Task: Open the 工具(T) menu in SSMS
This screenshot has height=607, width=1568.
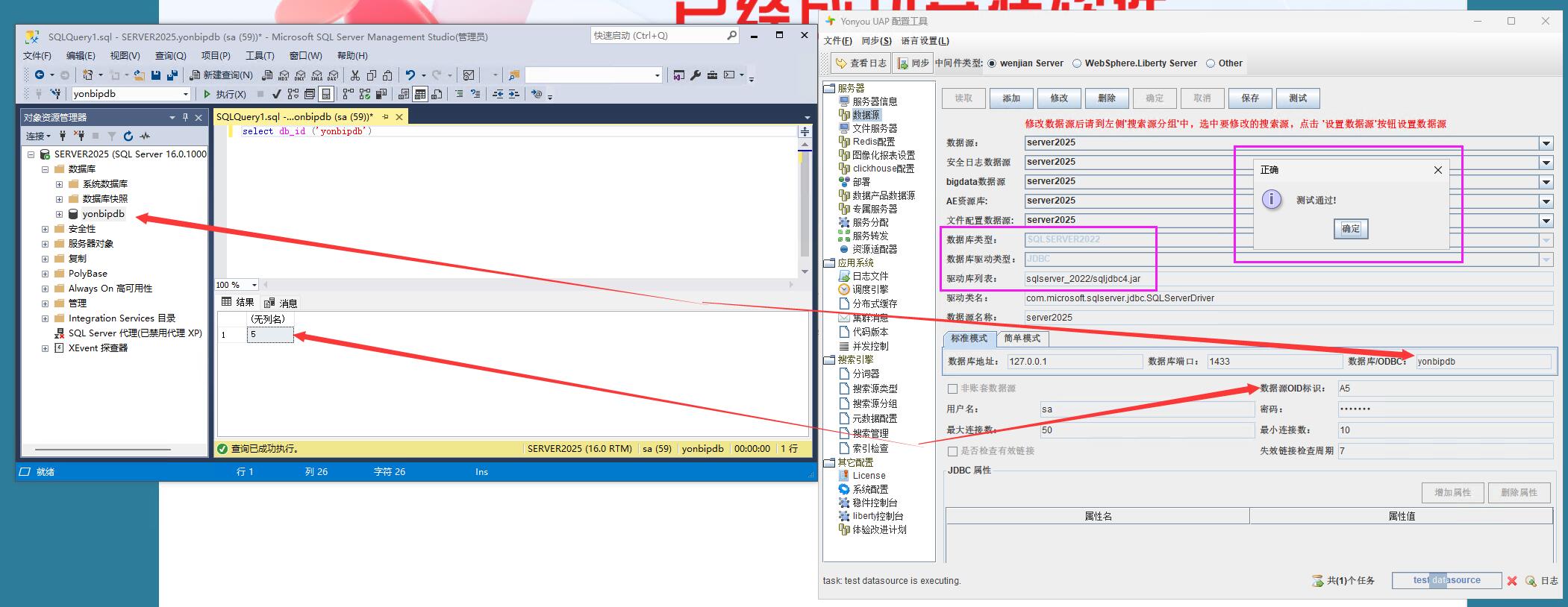Action: pos(260,55)
